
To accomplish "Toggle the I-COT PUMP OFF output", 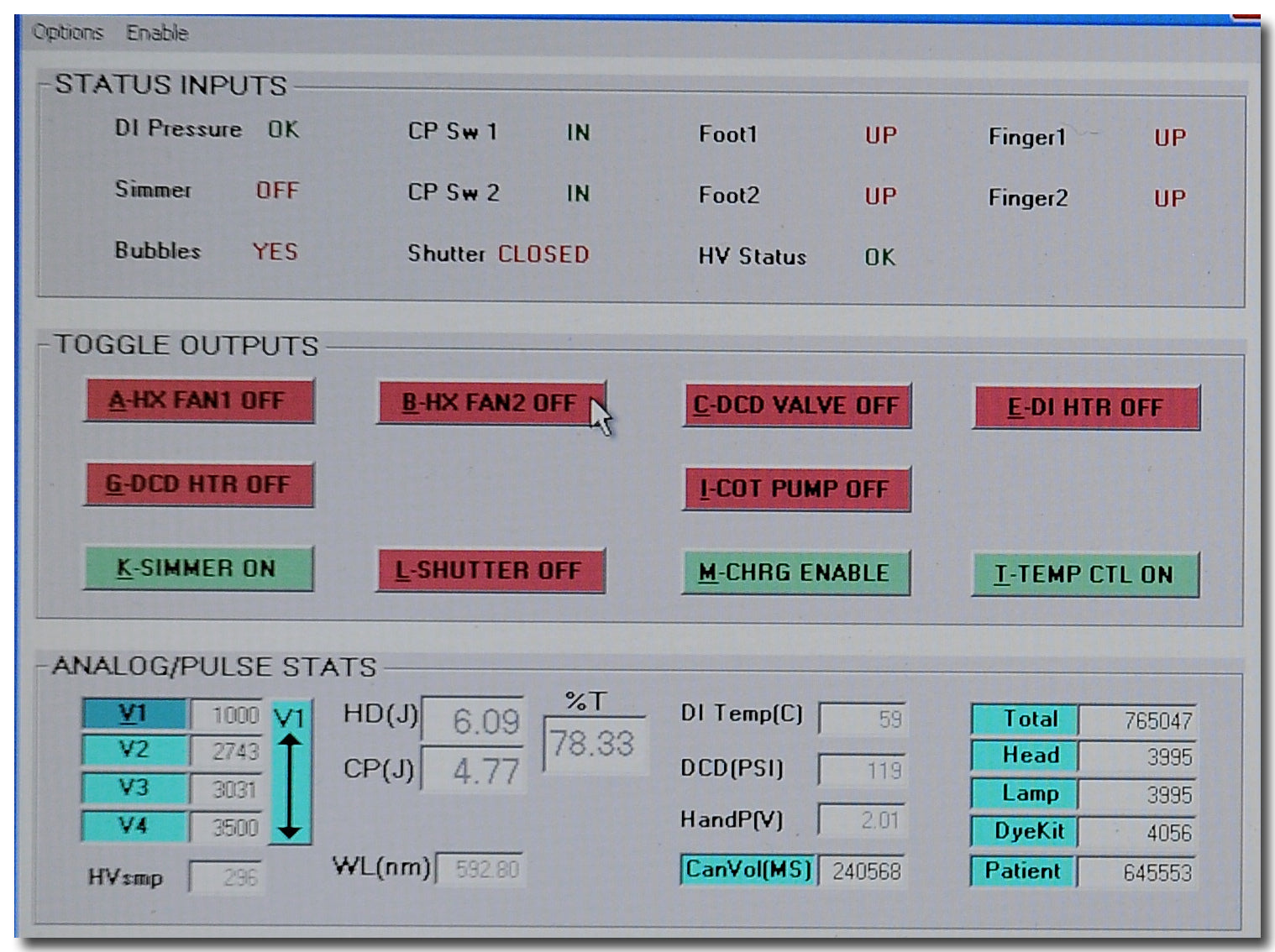I will pos(797,489).
